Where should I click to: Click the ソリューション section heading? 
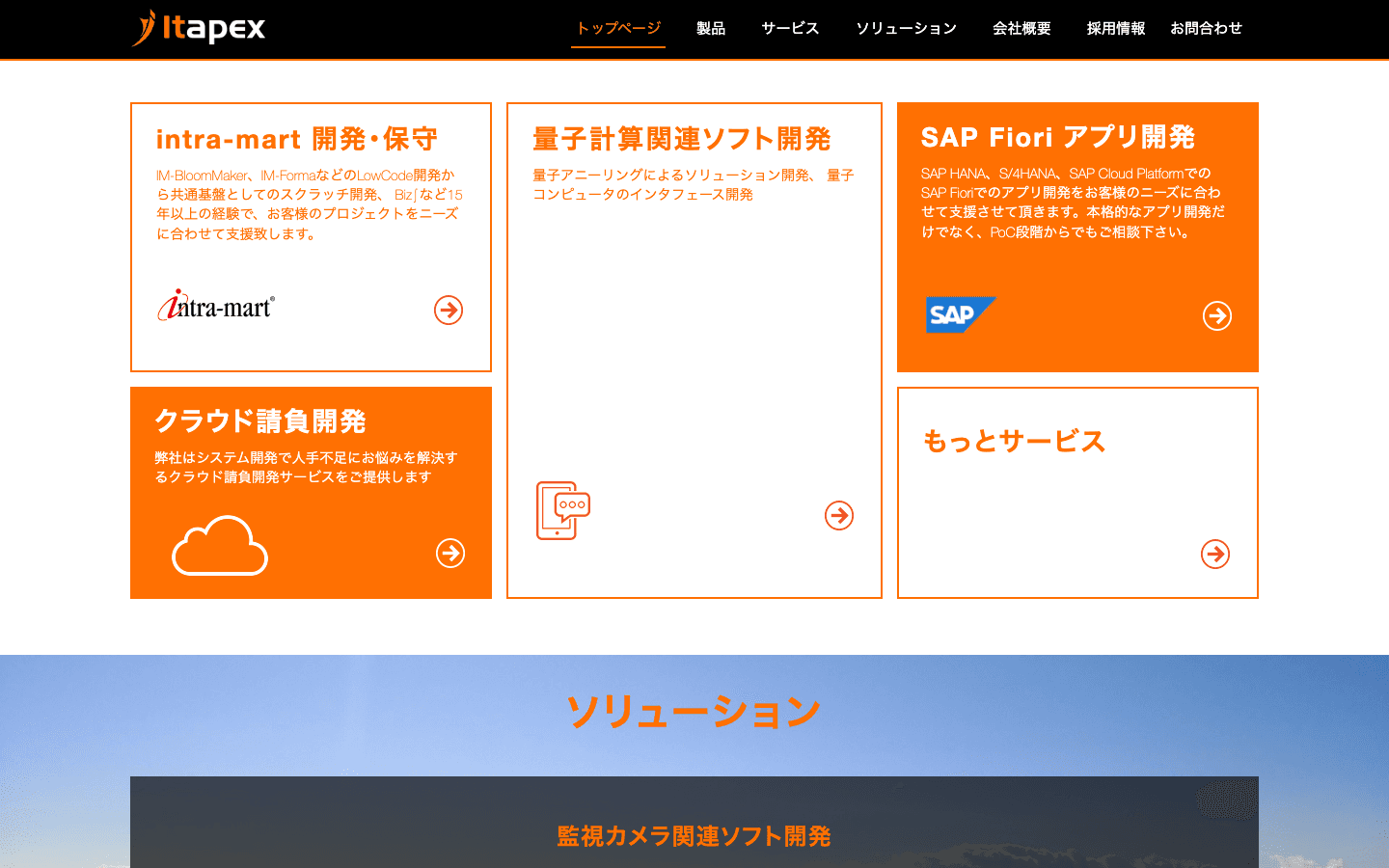[694, 712]
